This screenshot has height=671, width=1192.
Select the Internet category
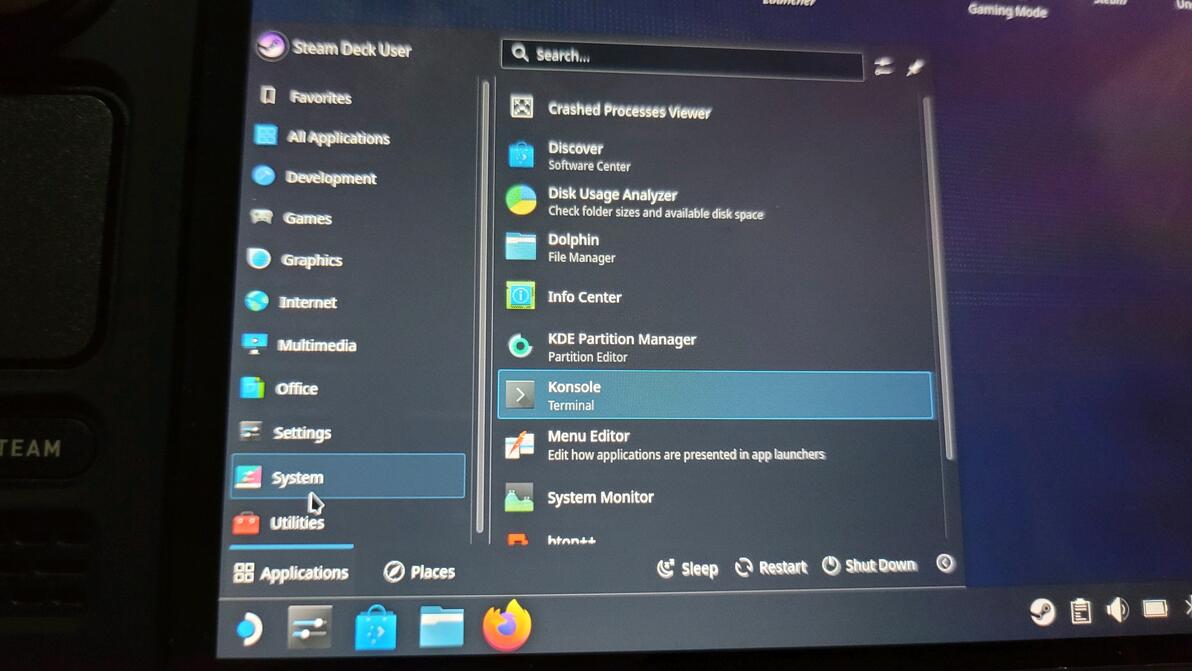(x=291, y=302)
